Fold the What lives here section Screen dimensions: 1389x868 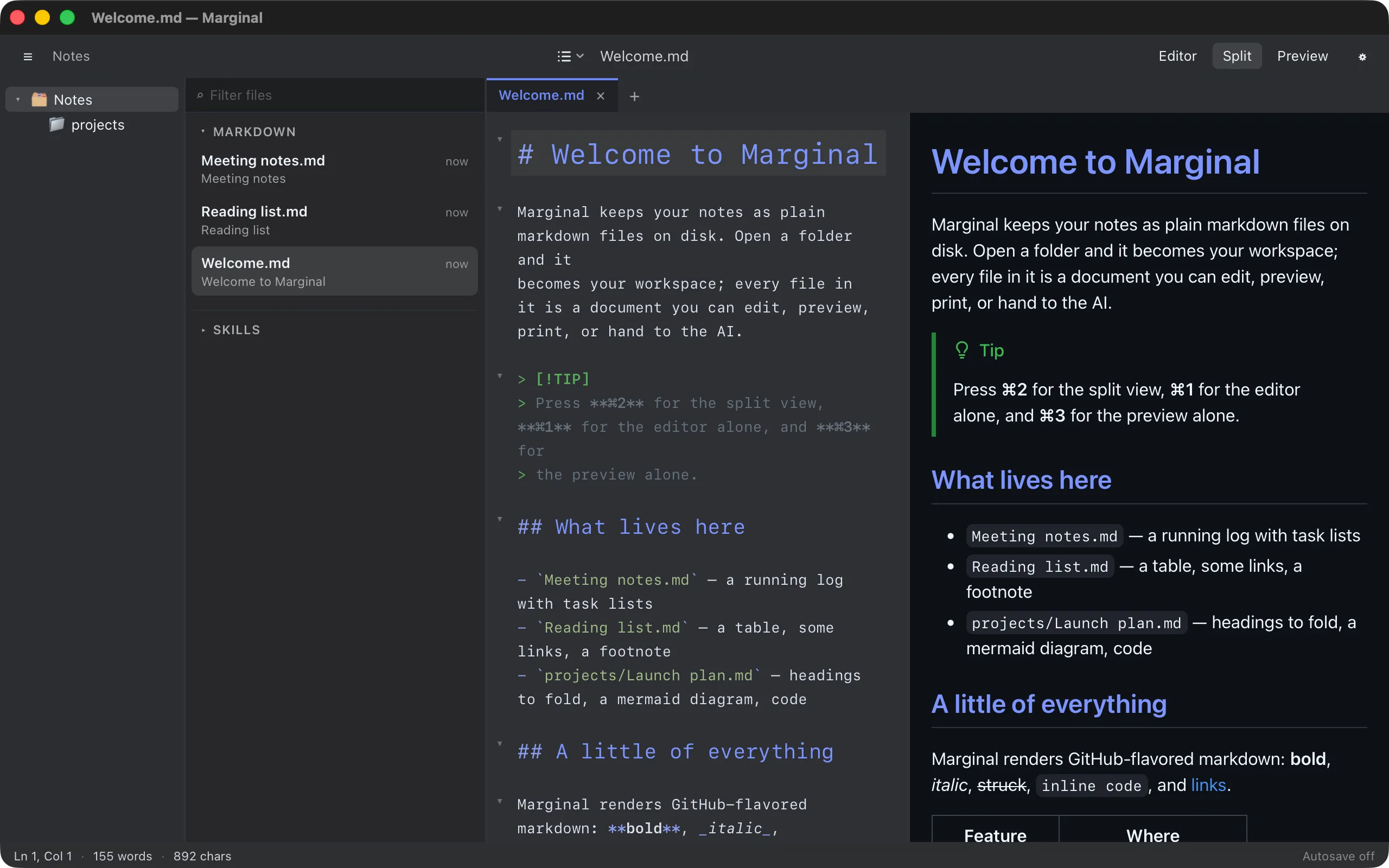(x=500, y=519)
